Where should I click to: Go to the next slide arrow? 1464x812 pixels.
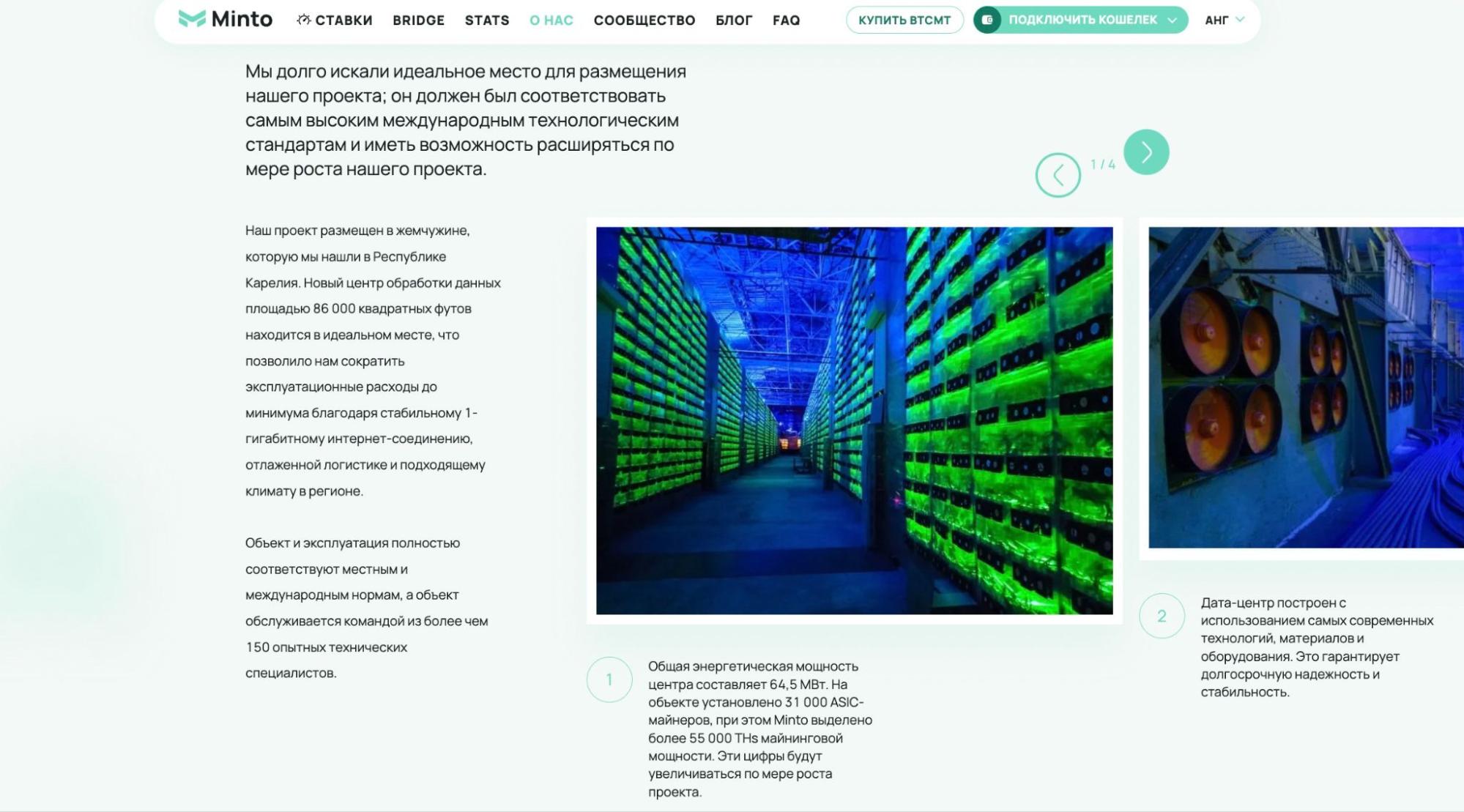1145,152
